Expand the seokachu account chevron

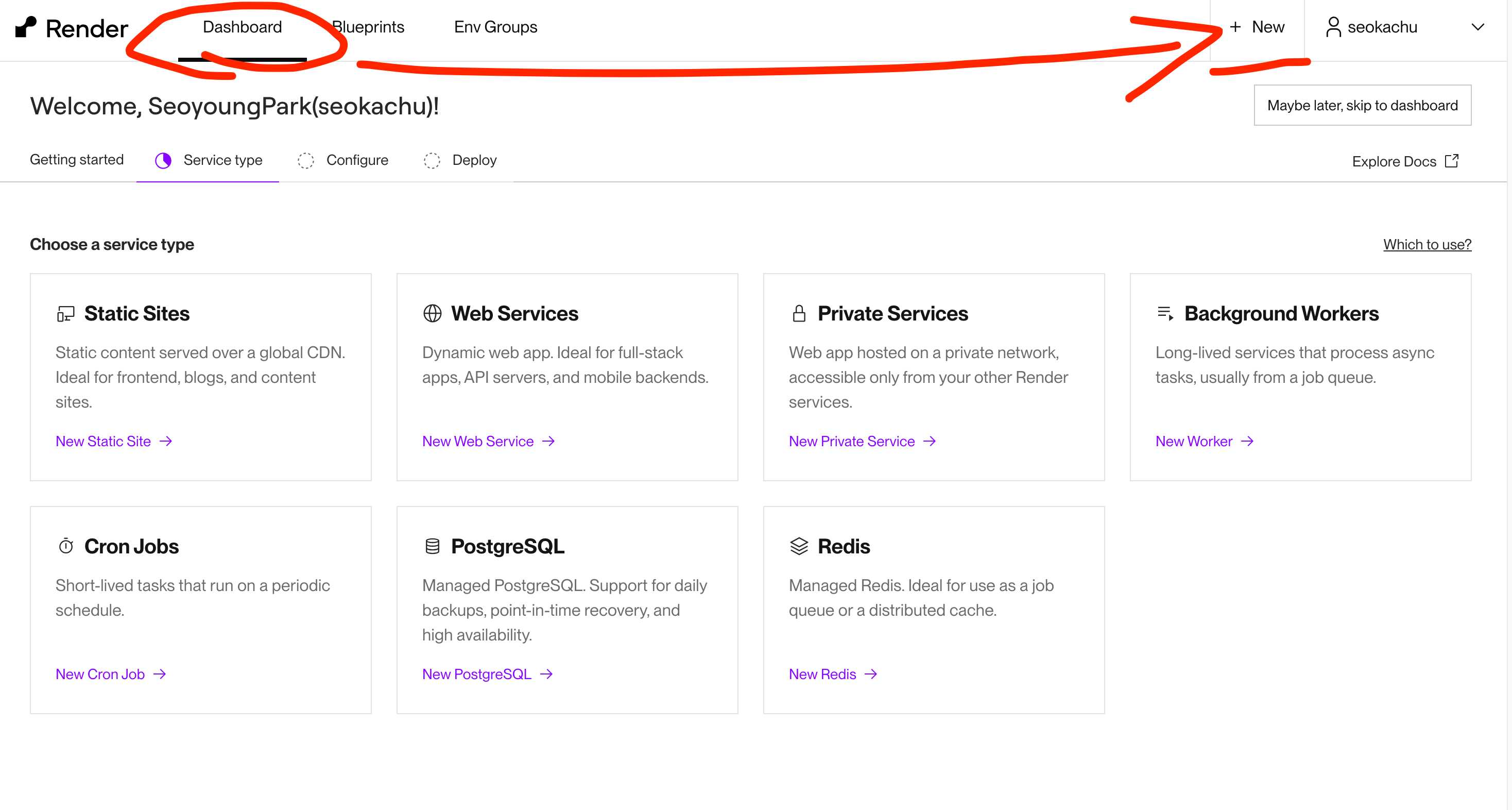(1477, 27)
